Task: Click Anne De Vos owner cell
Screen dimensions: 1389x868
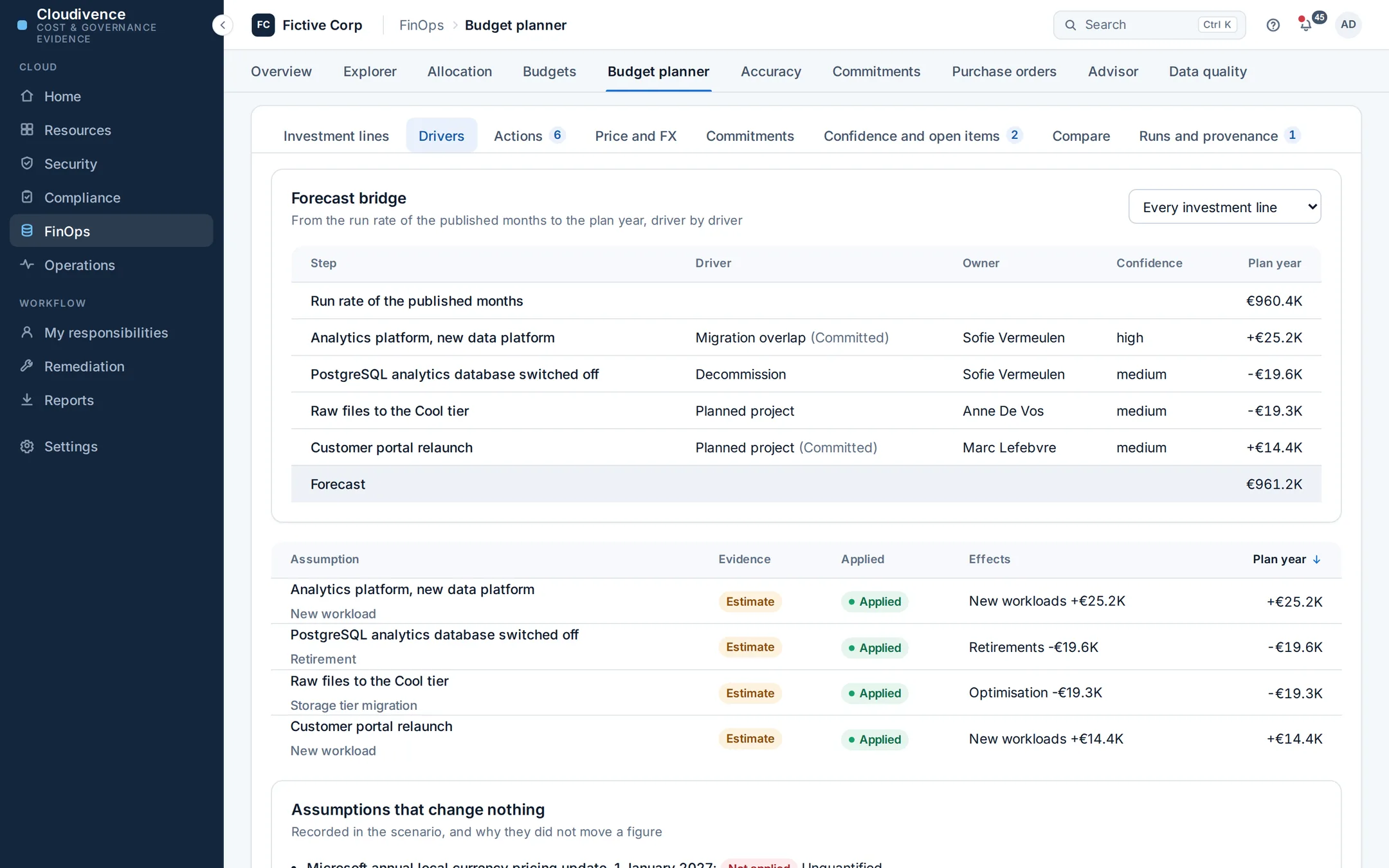Action: 1003,411
